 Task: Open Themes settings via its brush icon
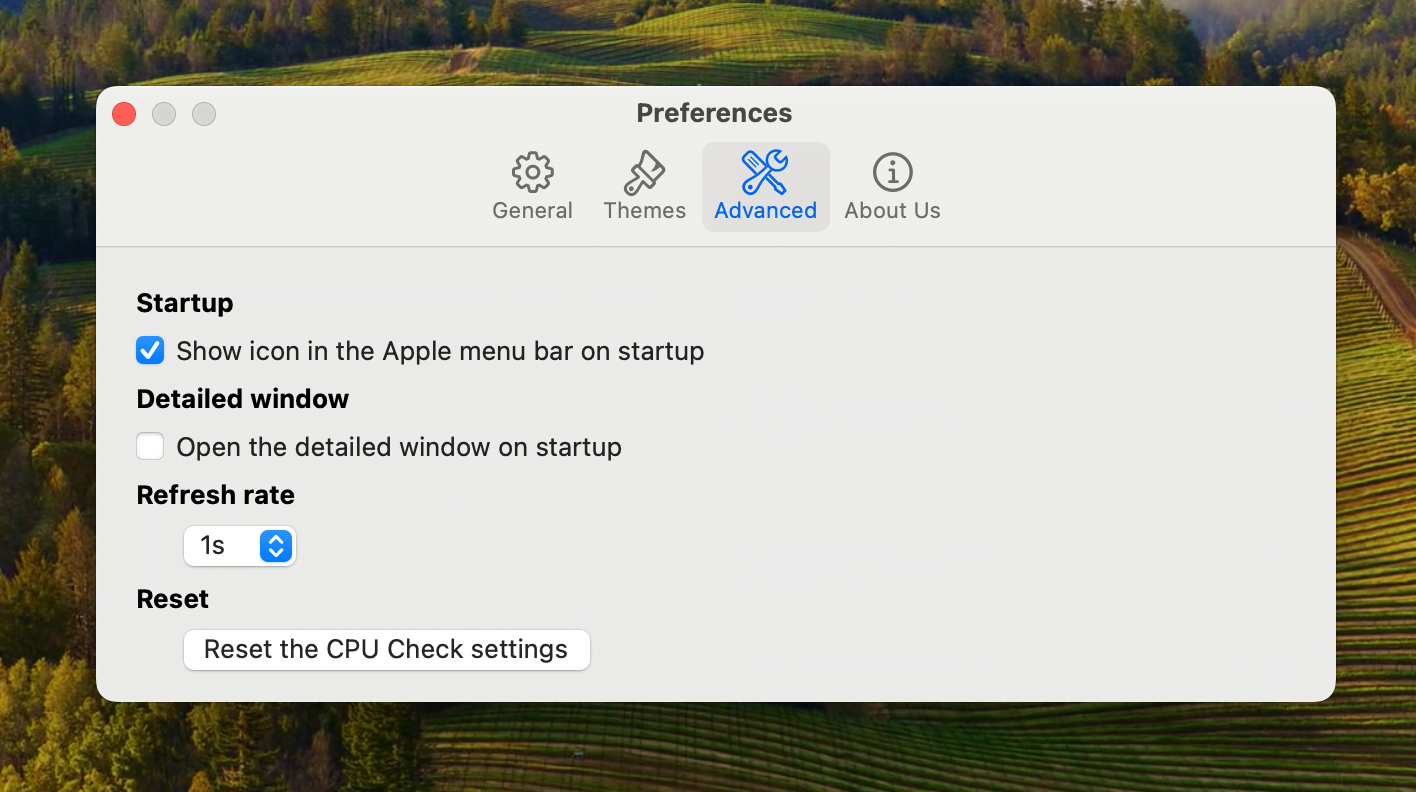coord(644,170)
